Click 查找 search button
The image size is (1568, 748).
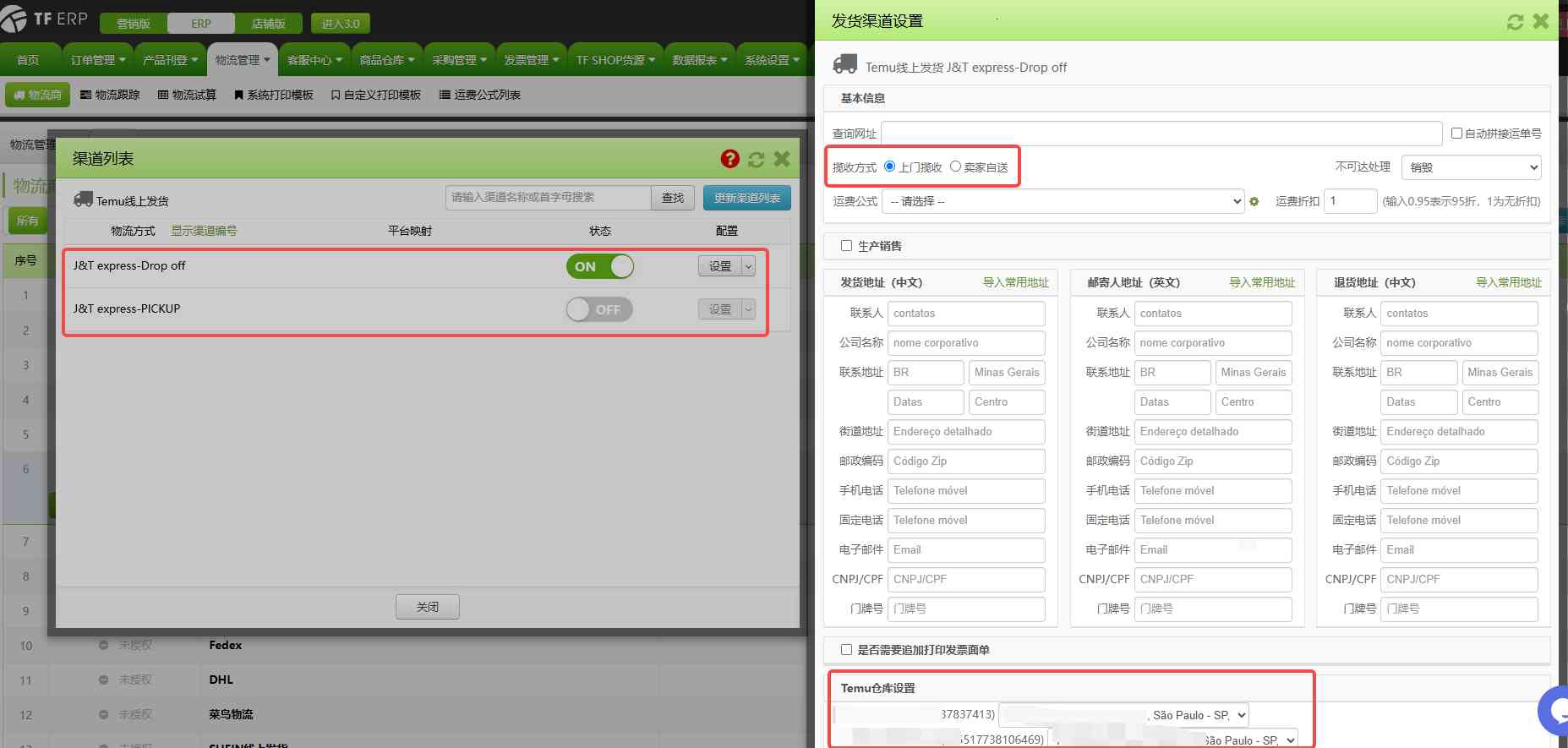tap(673, 198)
